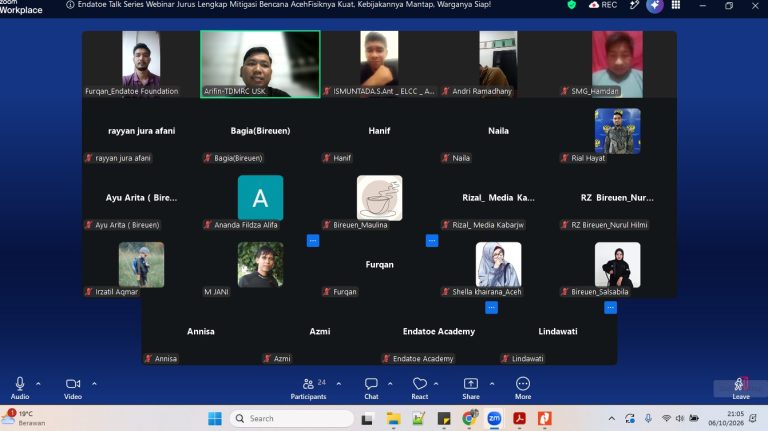Expand reactions options arrow
Screen dimensions: 768x431
[436, 383]
